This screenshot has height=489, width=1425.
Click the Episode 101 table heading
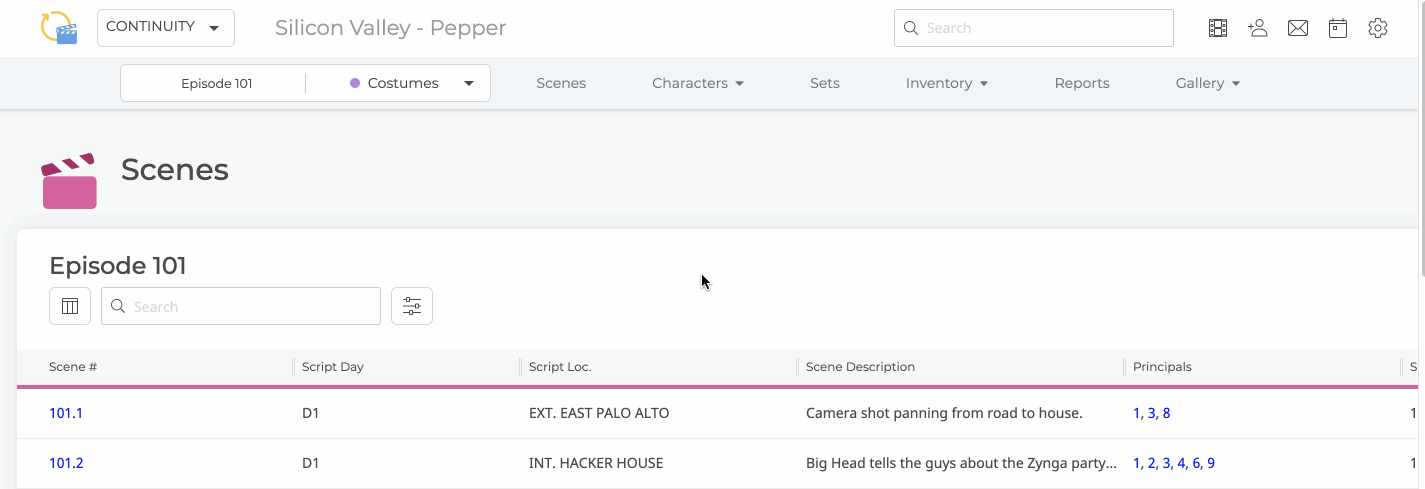tap(118, 265)
